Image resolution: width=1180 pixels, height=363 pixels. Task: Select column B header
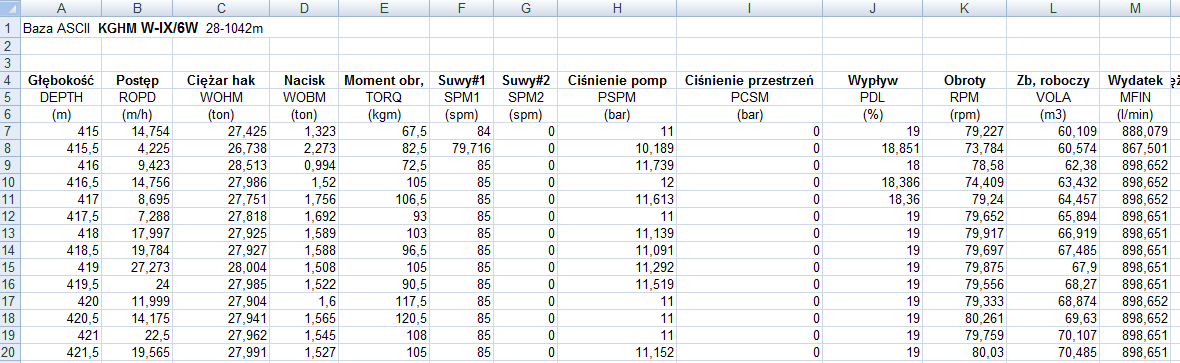[137, 8]
